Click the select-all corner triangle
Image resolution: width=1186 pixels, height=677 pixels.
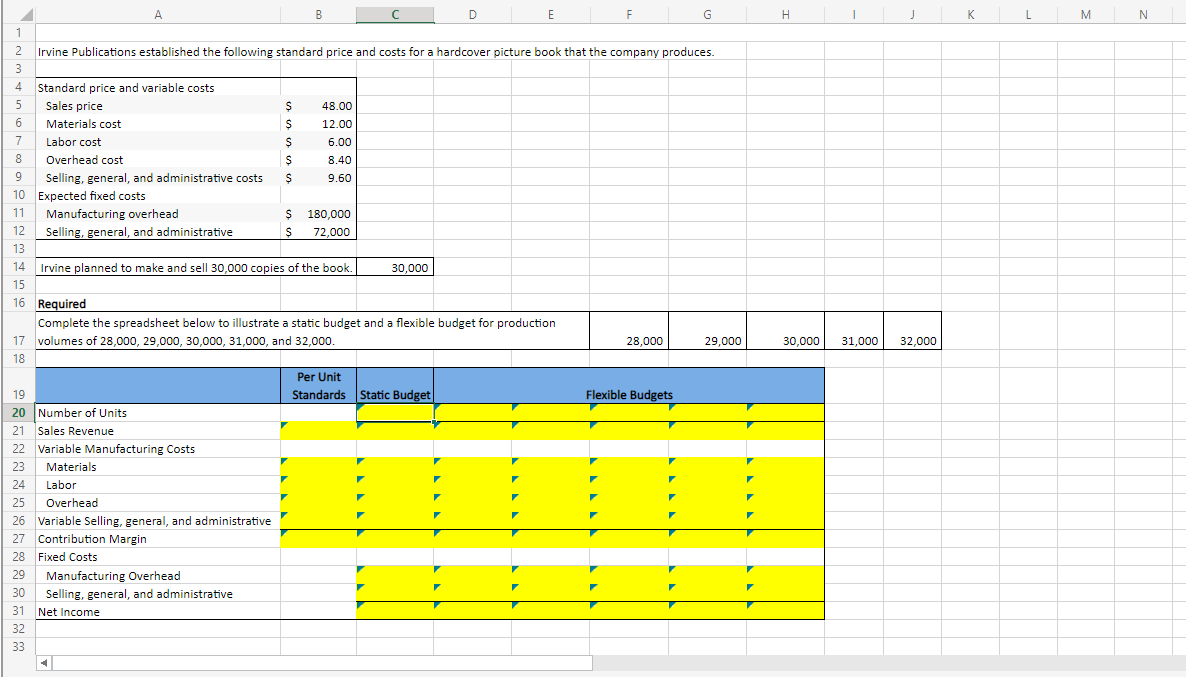click(25, 15)
